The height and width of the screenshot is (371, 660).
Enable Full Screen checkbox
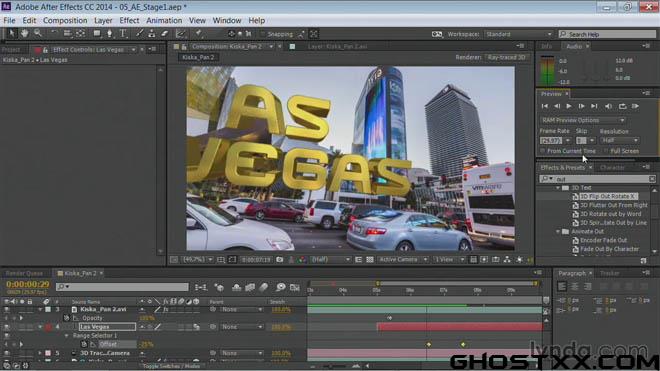click(x=606, y=151)
